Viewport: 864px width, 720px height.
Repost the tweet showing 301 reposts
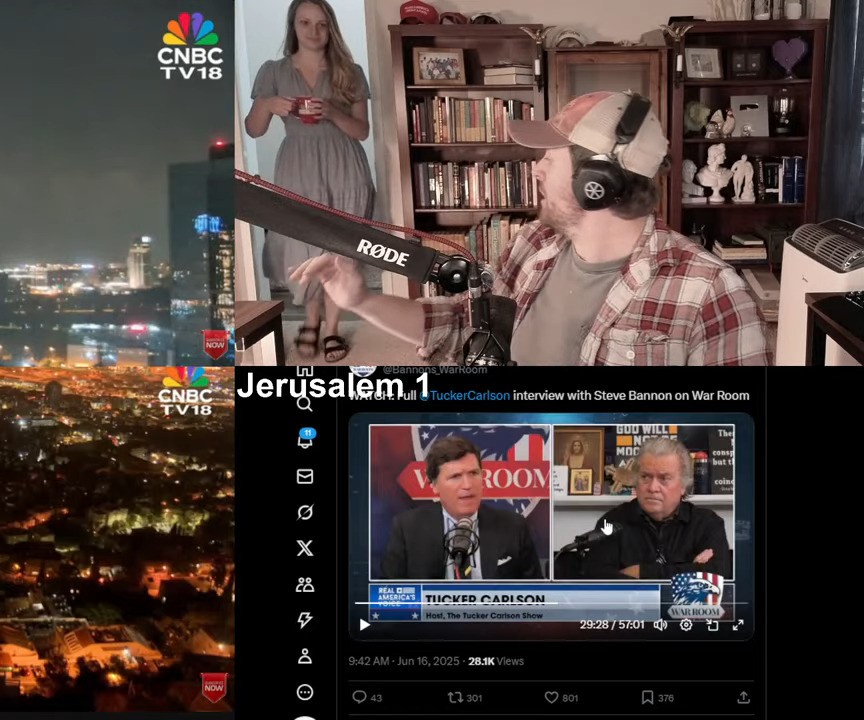click(x=465, y=697)
